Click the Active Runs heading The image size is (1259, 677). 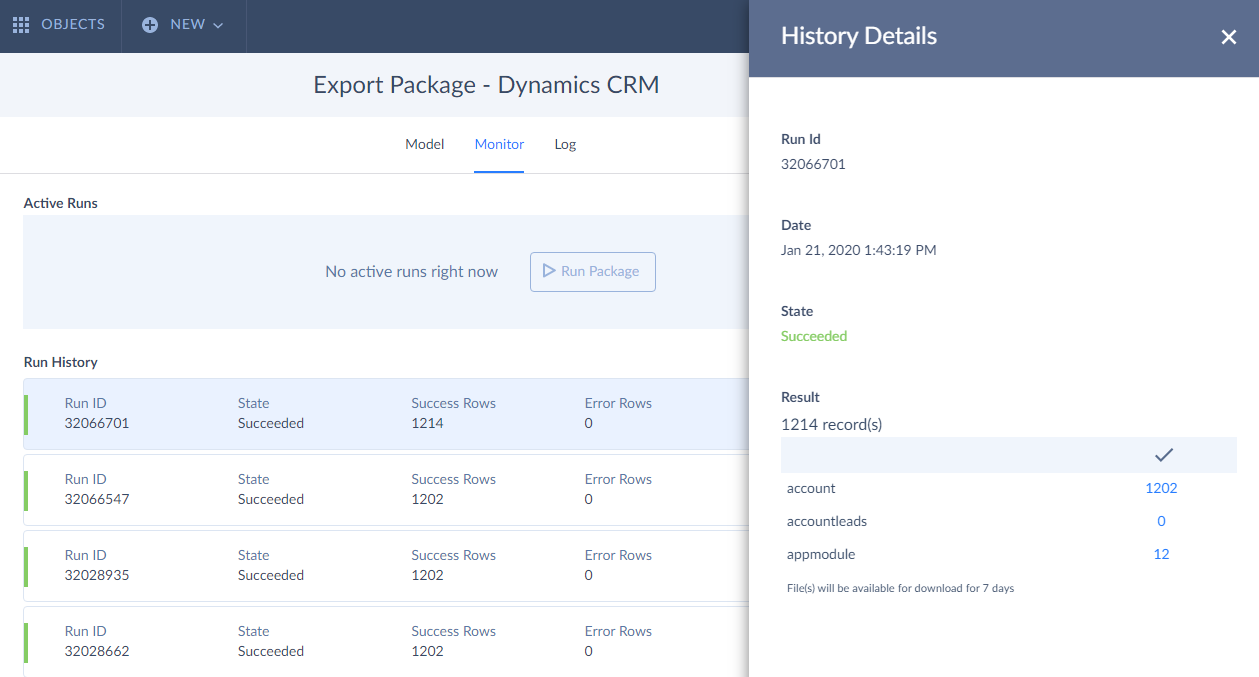pos(61,203)
